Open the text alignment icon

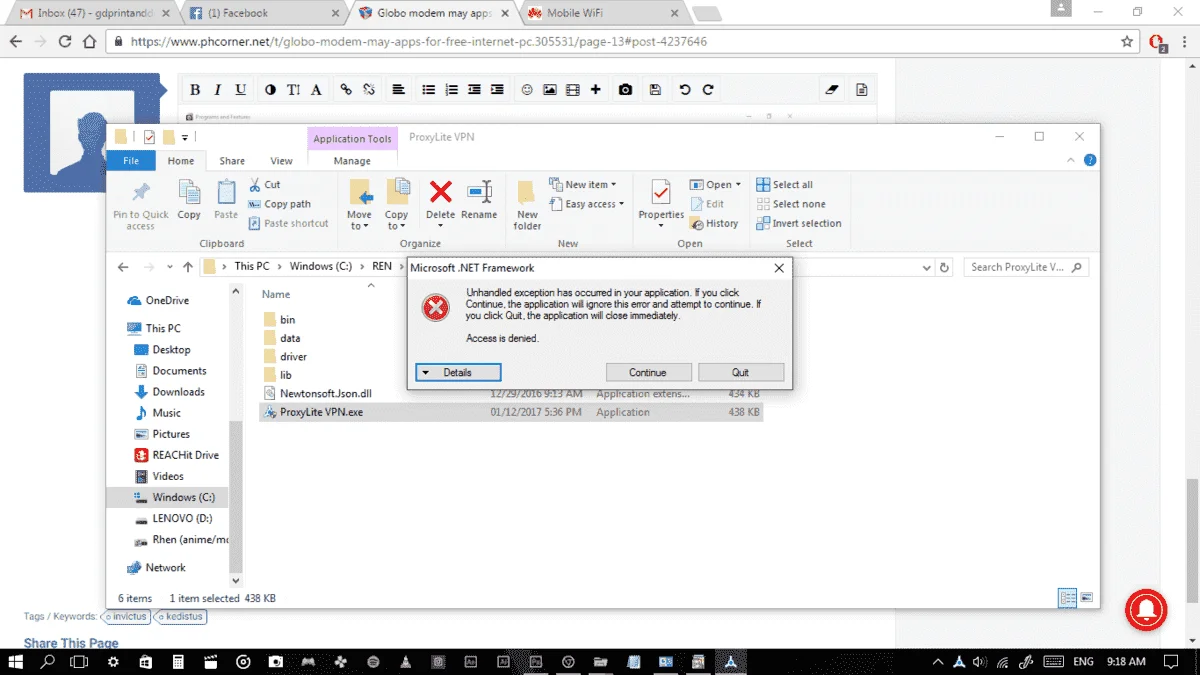[398, 89]
